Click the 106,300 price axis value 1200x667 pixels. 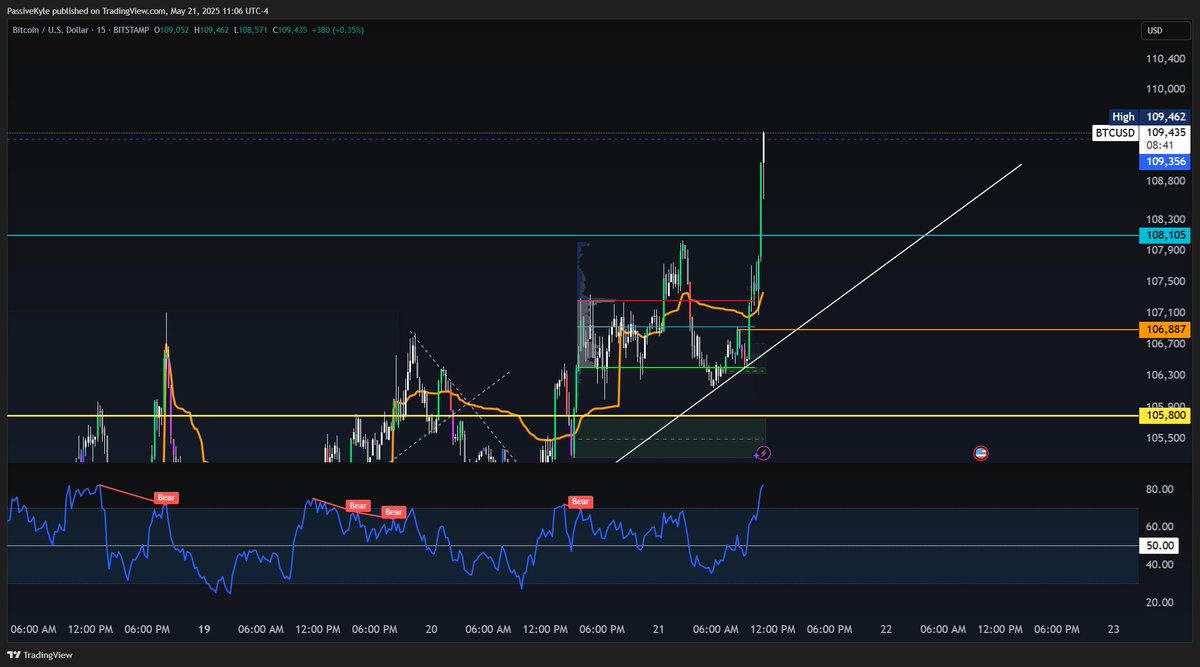1166,375
